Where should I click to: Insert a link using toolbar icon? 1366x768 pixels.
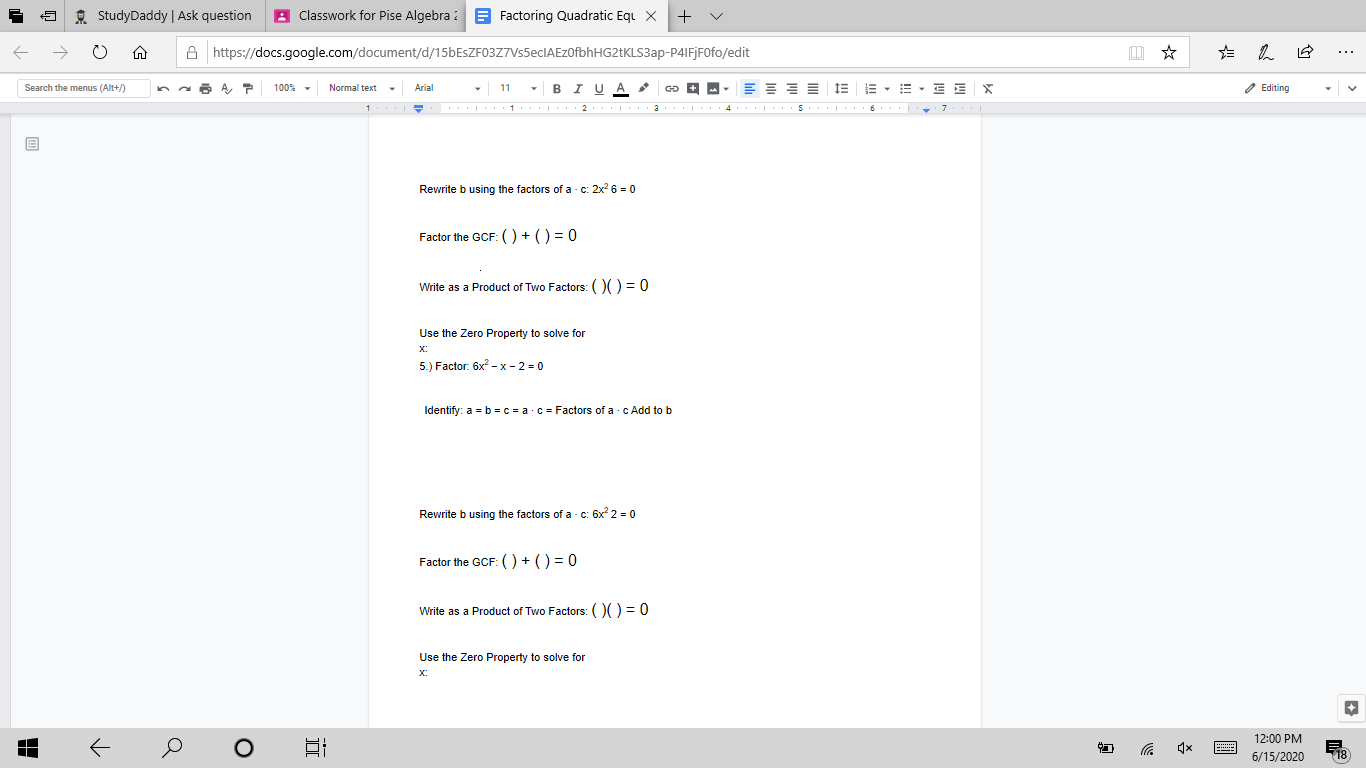(x=672, y=88)
